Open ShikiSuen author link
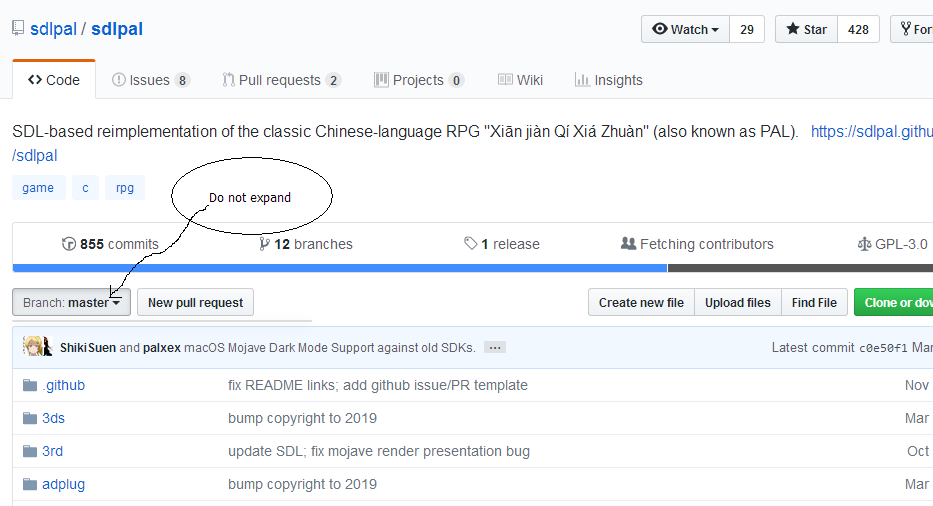The image size is (933, 506). point(88,348)
